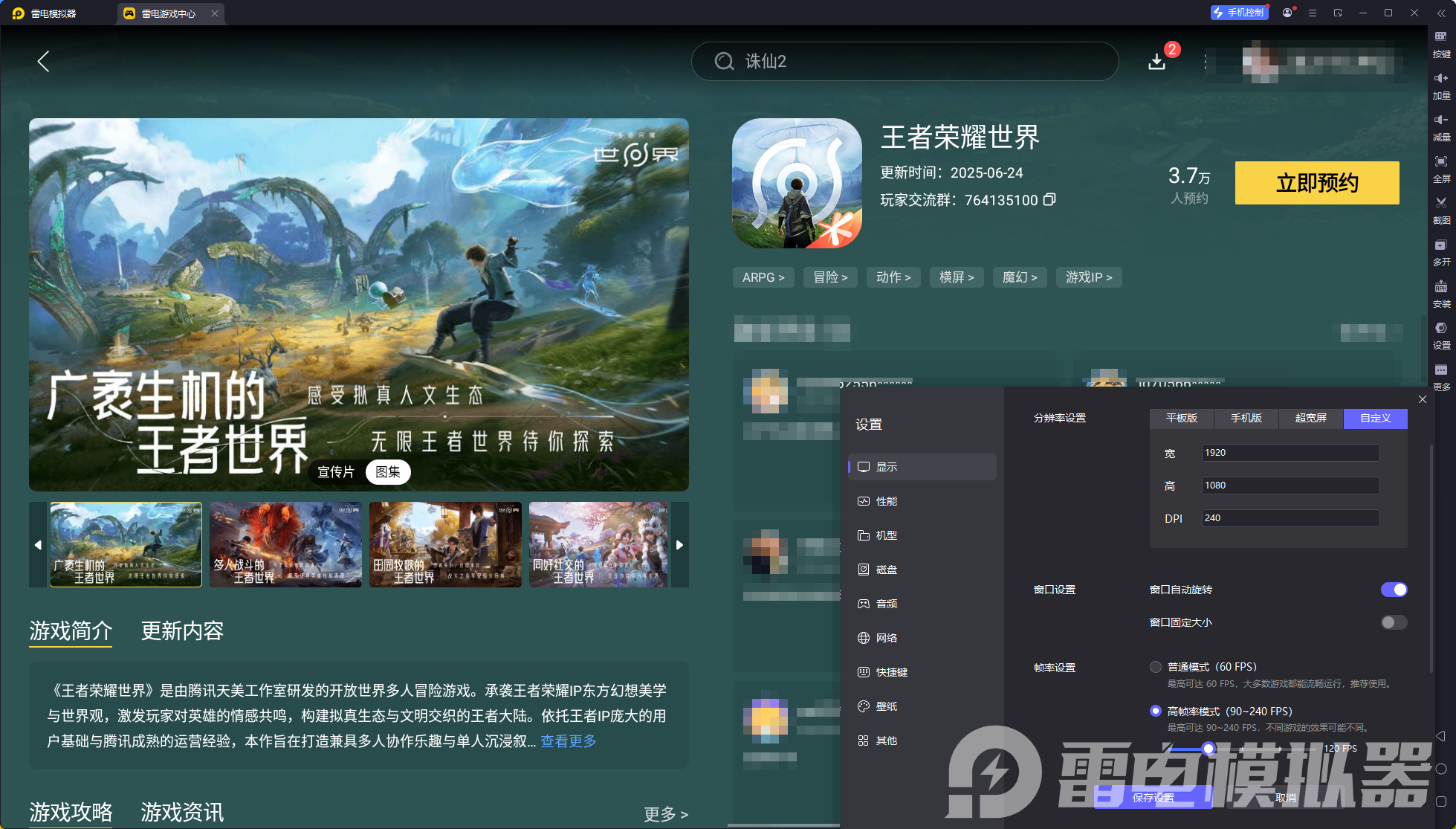Click the ARPG category filter

pyautogui.click(x=763, y=277)
